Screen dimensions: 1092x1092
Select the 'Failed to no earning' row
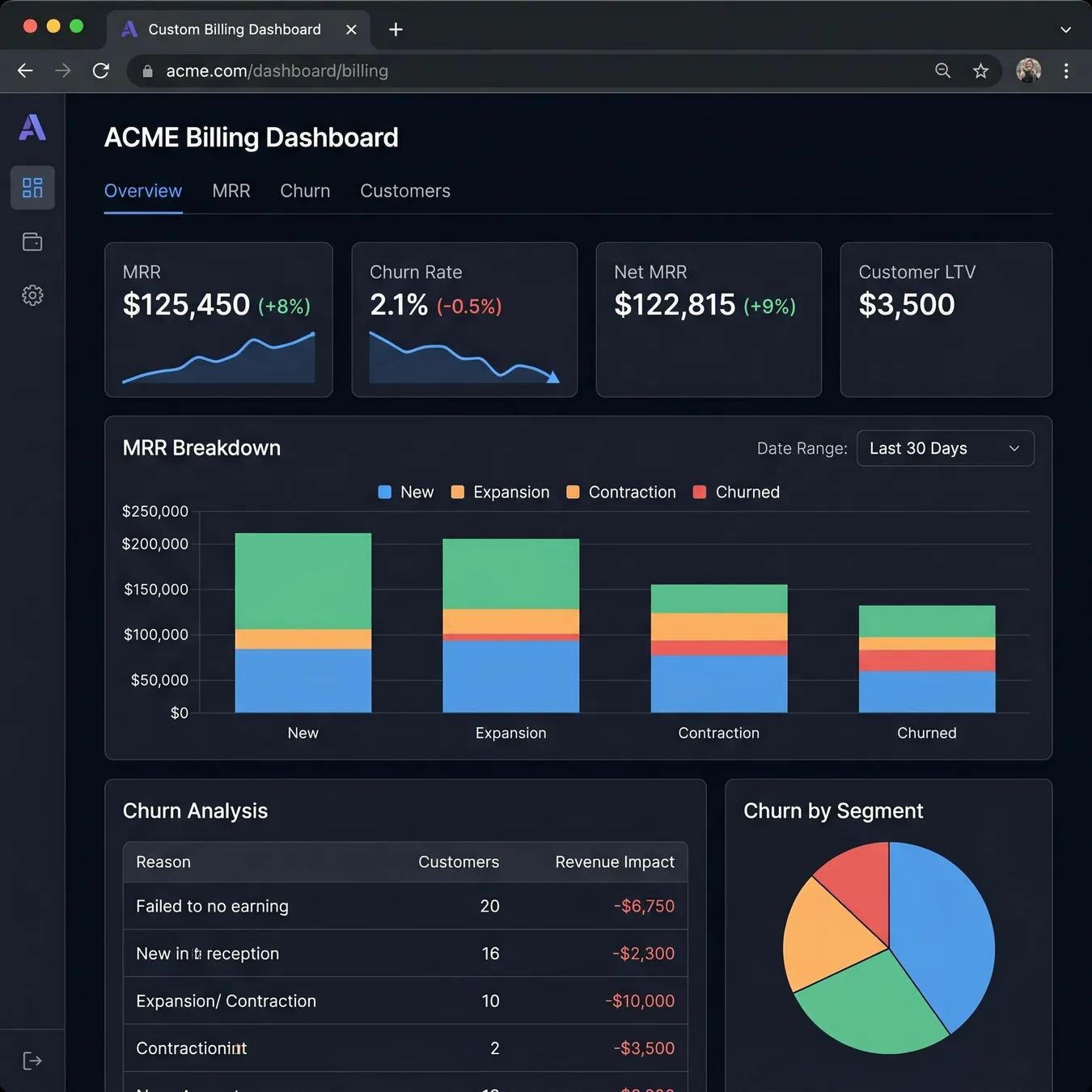pos(405,906)
